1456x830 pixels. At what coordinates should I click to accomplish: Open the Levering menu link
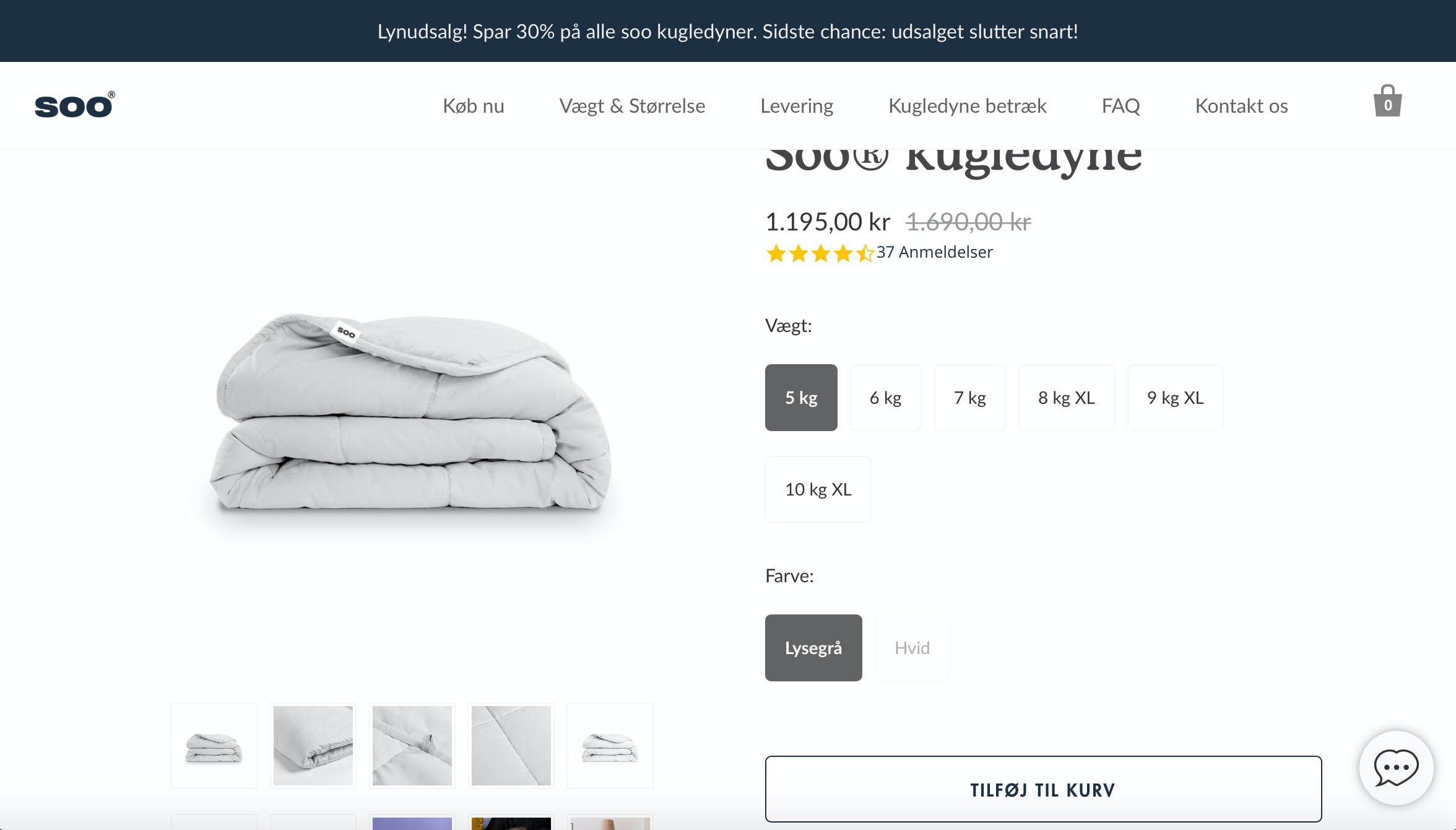coord(797,106)
